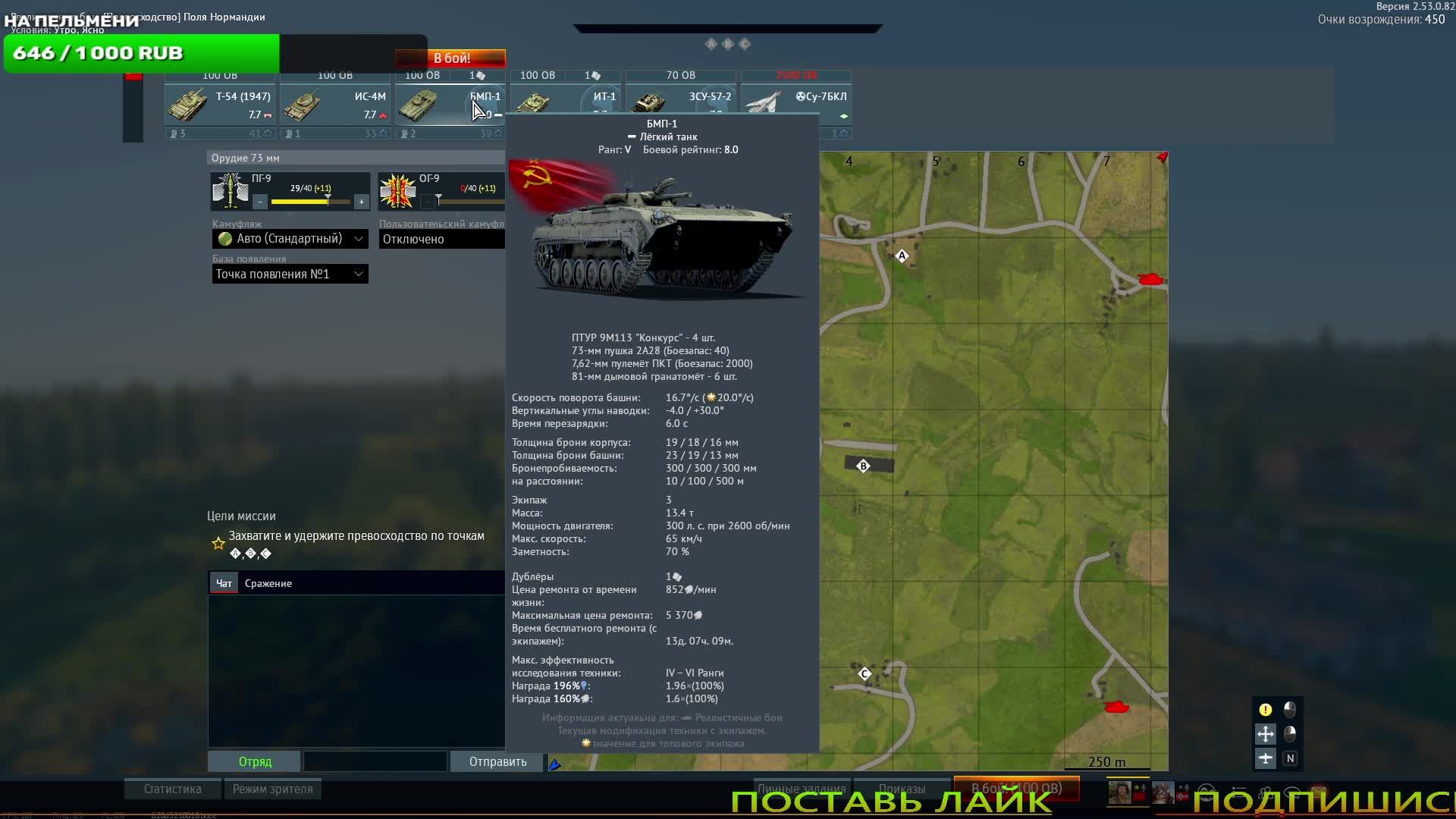Screen dimensions: 1456x819
Task: Click into the chat message input field
Action: click(x=375, y=761)
